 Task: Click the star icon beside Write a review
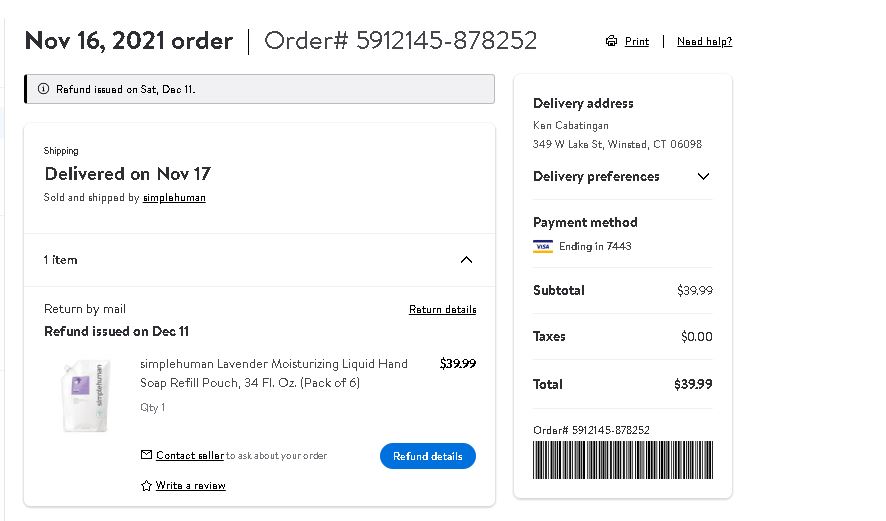(146, 485)
